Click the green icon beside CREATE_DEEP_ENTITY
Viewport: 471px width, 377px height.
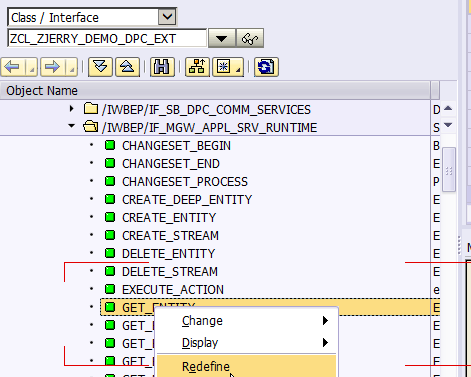tap(110, 199)
